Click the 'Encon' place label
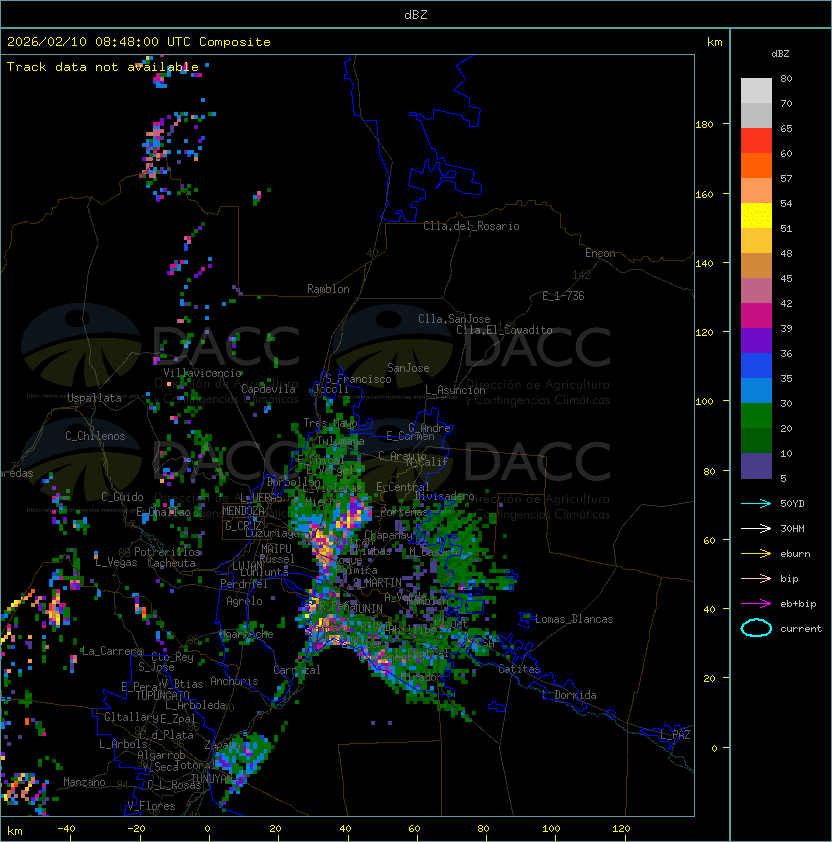 (600, 253)
